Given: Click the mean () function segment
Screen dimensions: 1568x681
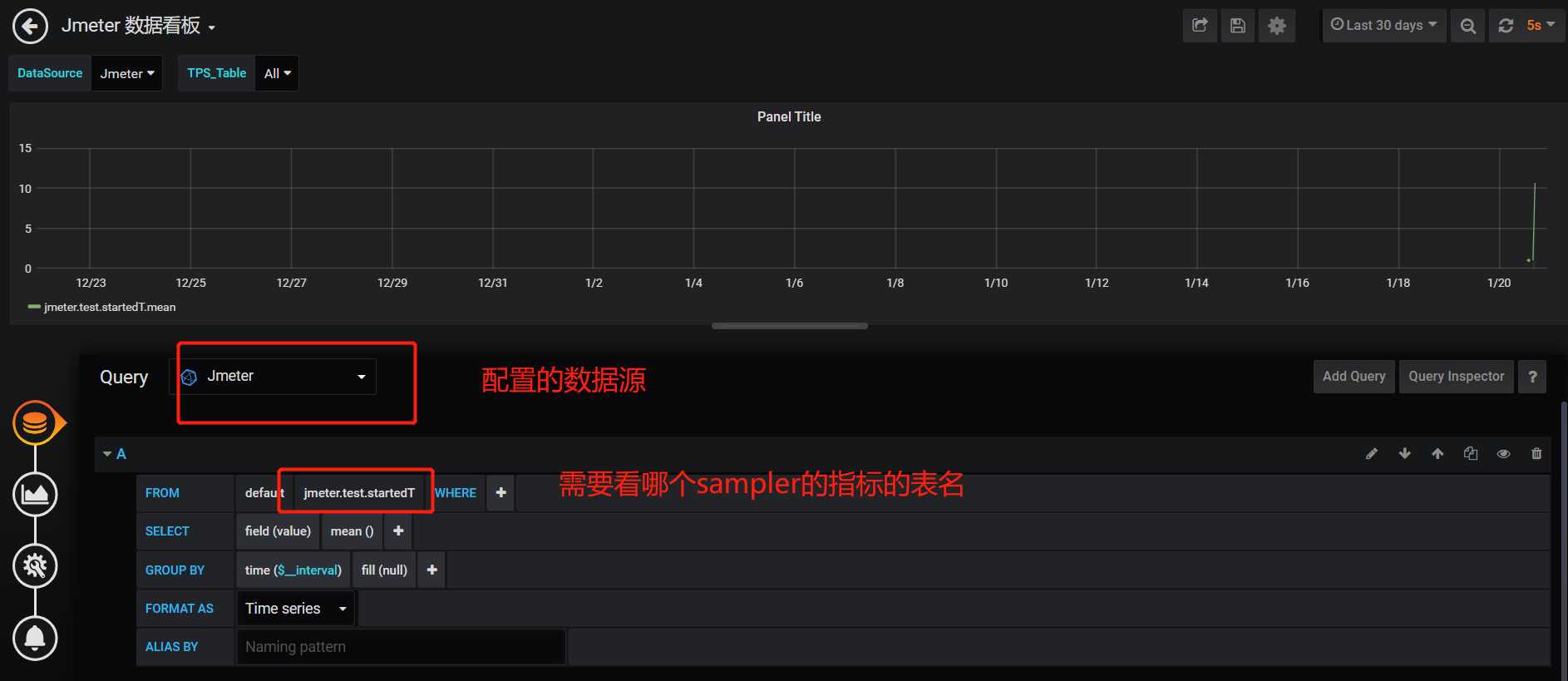Looking at the screenshot, I should 352,531.
